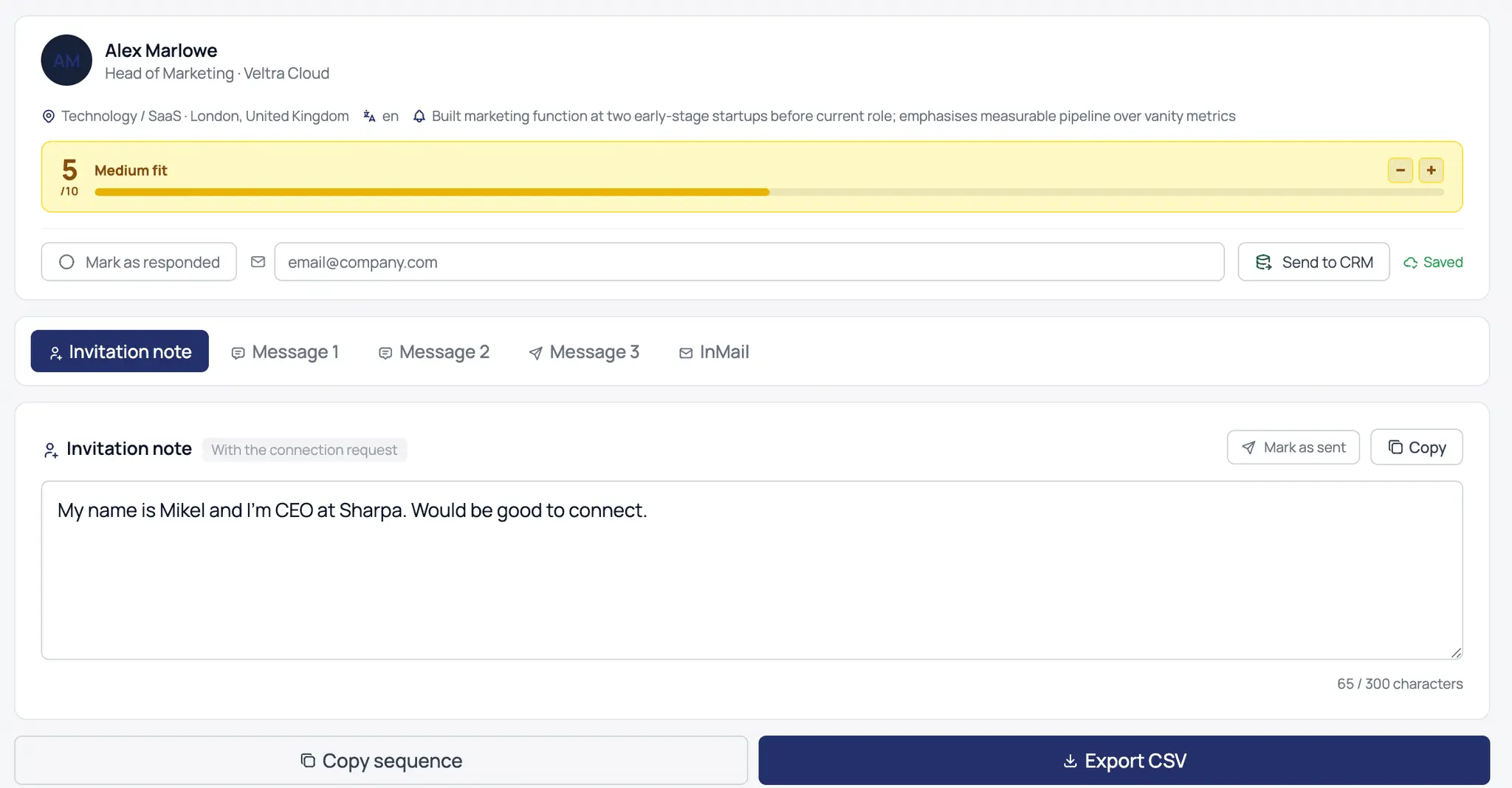Viewport: 1512px width, 788px height.
Task: Increase fit score with the plus button
Action: click(x=1432, y=171)
